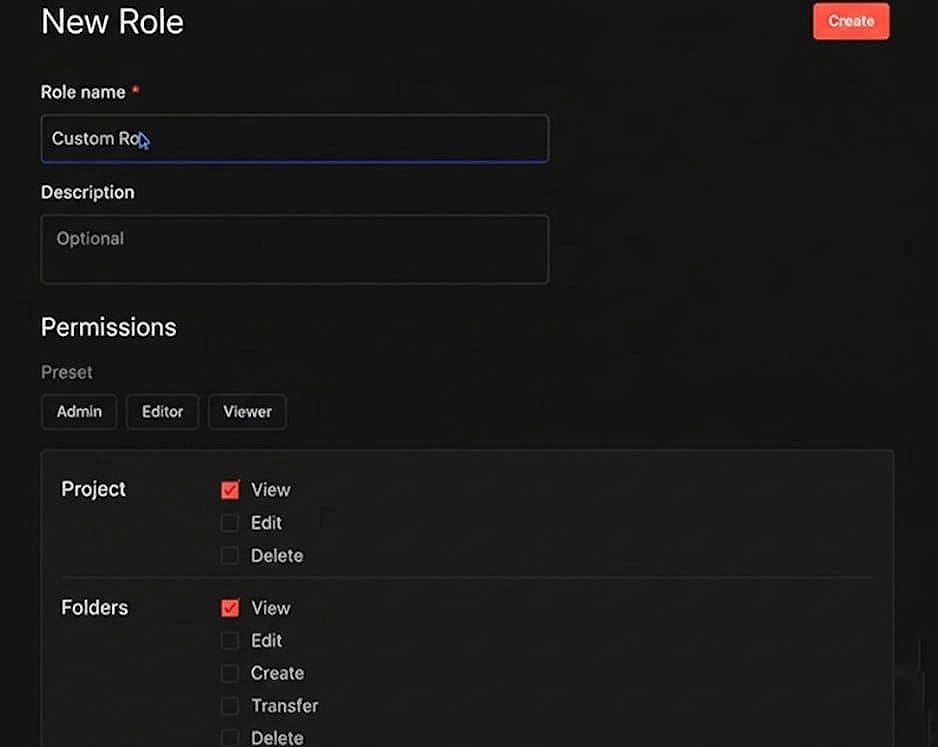Check the Folders Create permission box
This screenshot has width=938, height=747.
230,674
